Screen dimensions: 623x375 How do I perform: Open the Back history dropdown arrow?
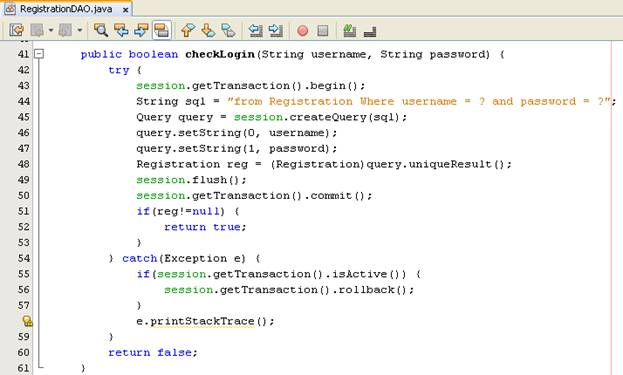click(51, 30)
